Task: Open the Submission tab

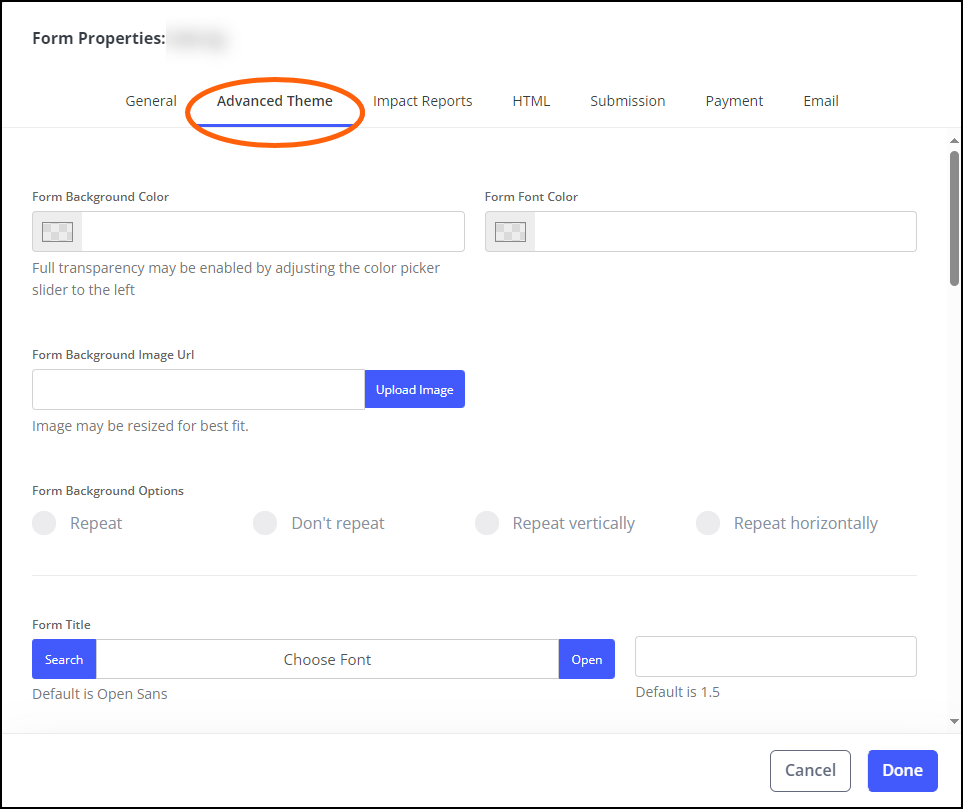Action: coord(627,100)
